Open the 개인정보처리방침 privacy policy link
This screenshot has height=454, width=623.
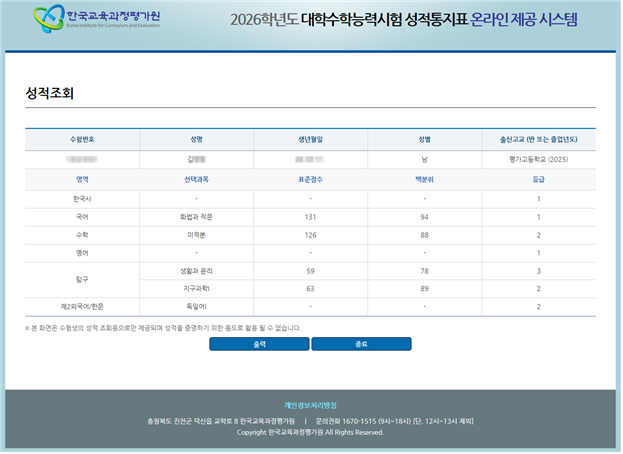tap(310, 405)
